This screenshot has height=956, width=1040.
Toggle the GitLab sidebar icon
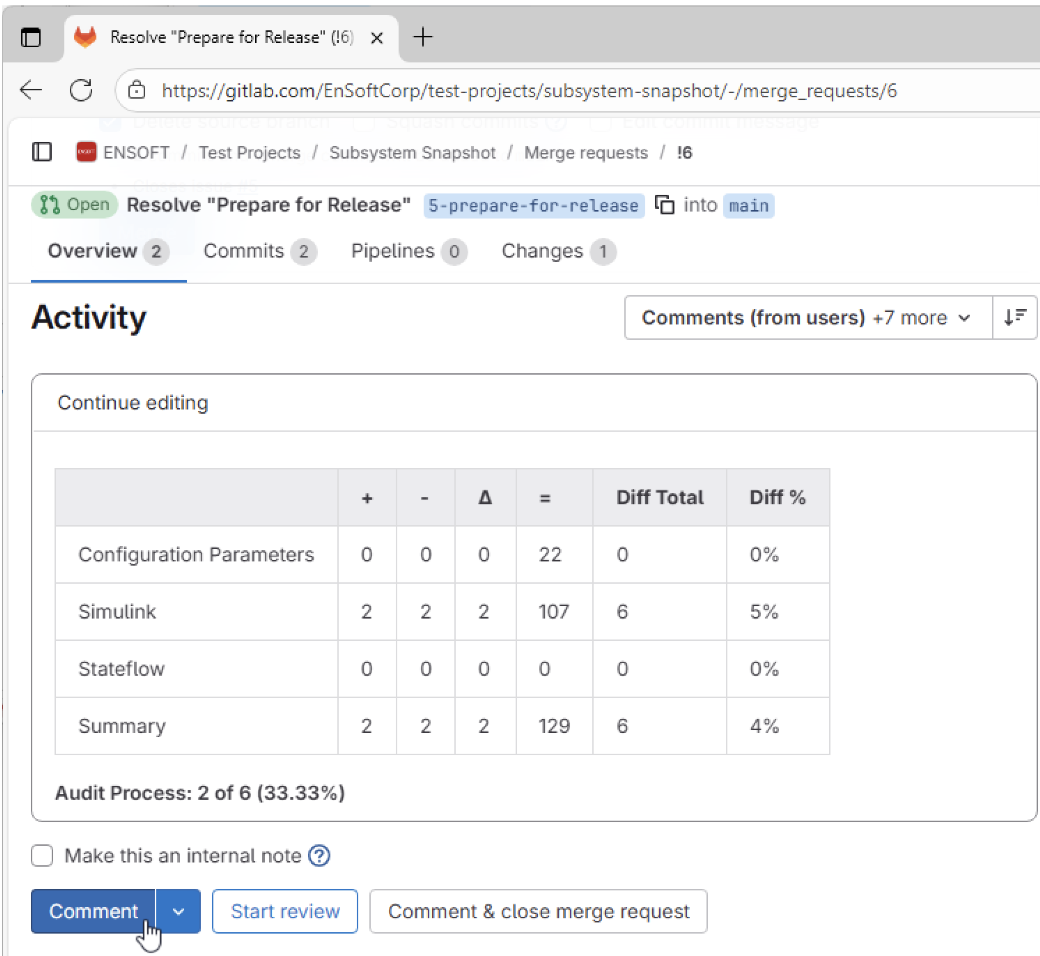click(42, 152)
